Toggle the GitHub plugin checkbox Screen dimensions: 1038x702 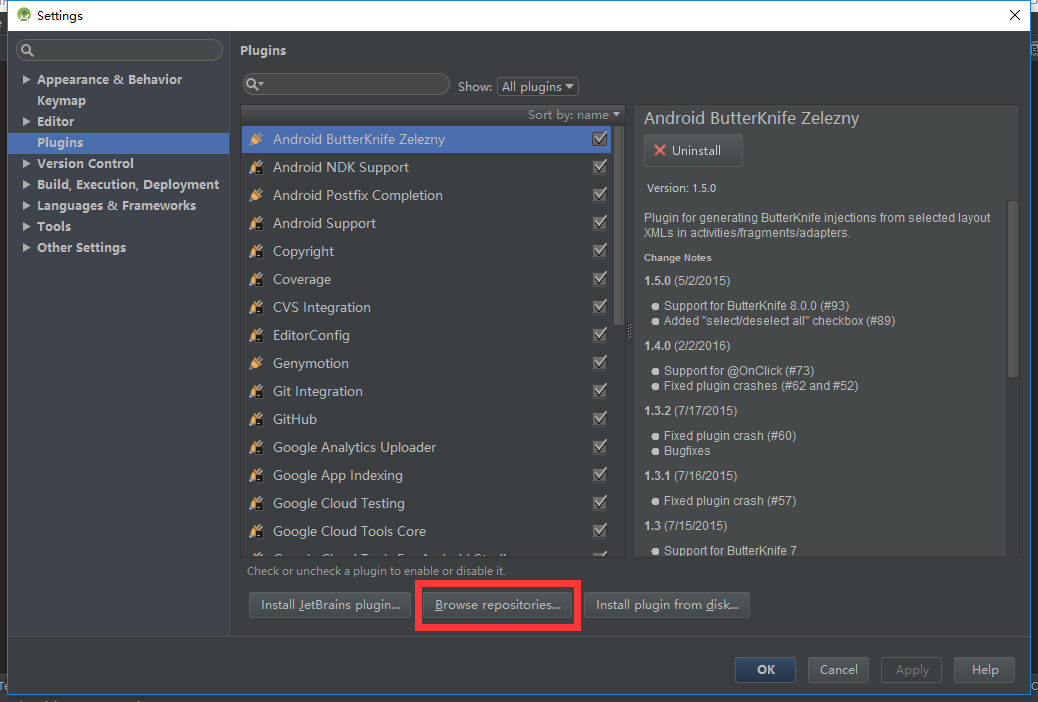tap(600, 419)
